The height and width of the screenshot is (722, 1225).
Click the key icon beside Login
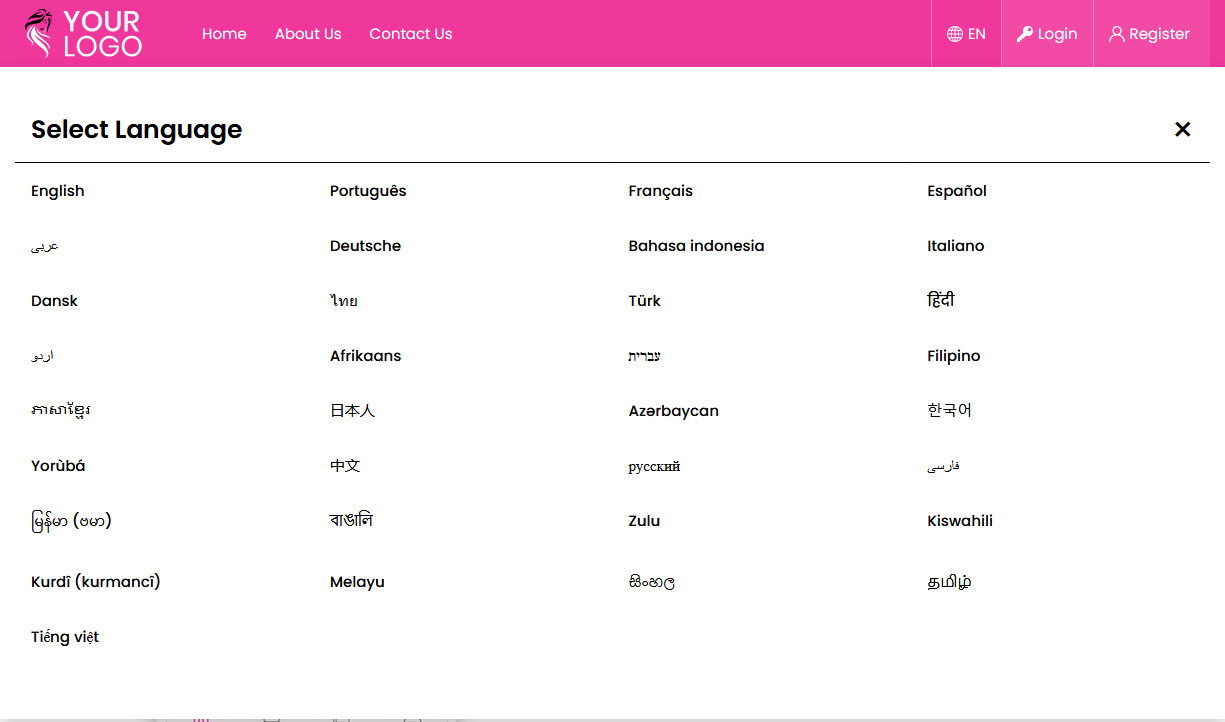point(1025,34)
